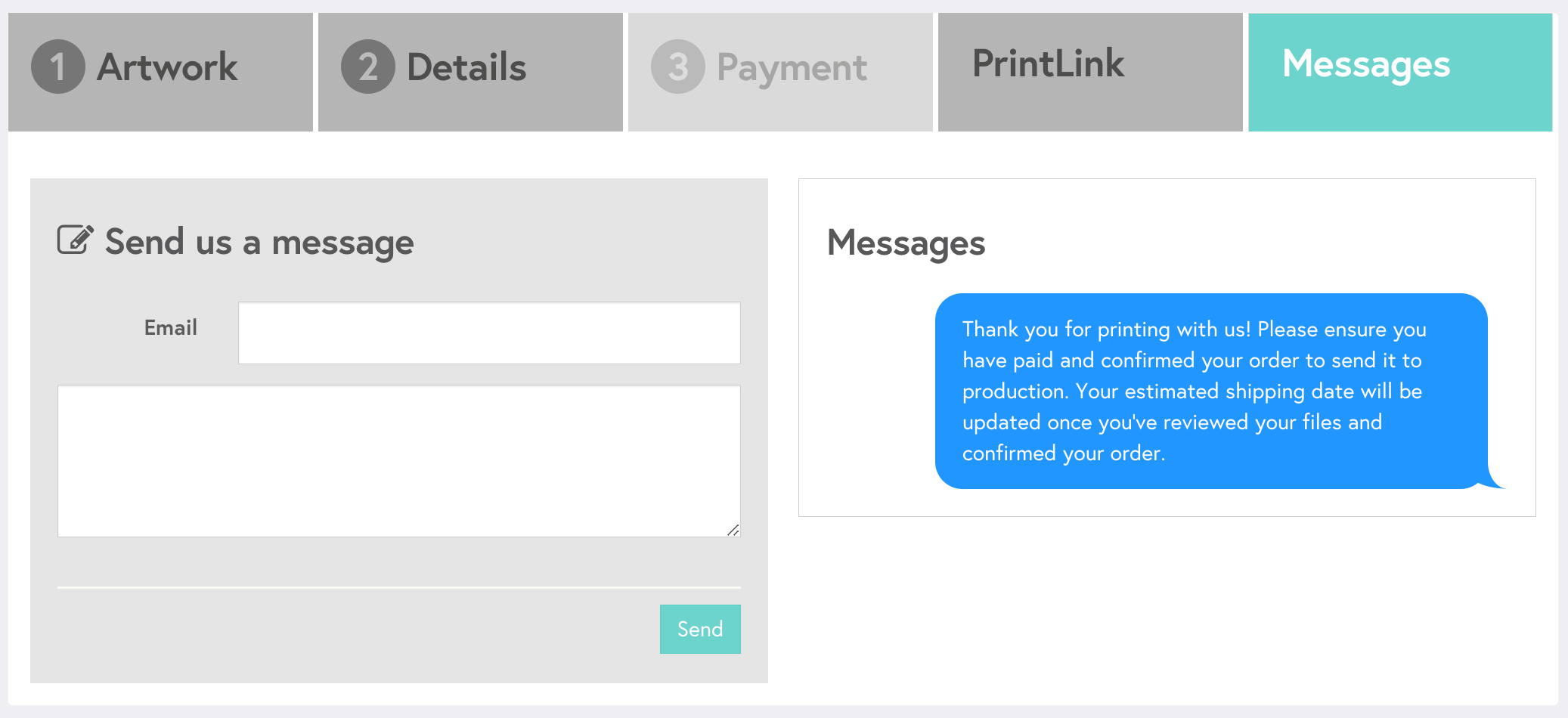Viewport: 1568px width, 718px height.
Task: Click the "confirmed your order" text in bubble
Action: tap(1063, 453)
